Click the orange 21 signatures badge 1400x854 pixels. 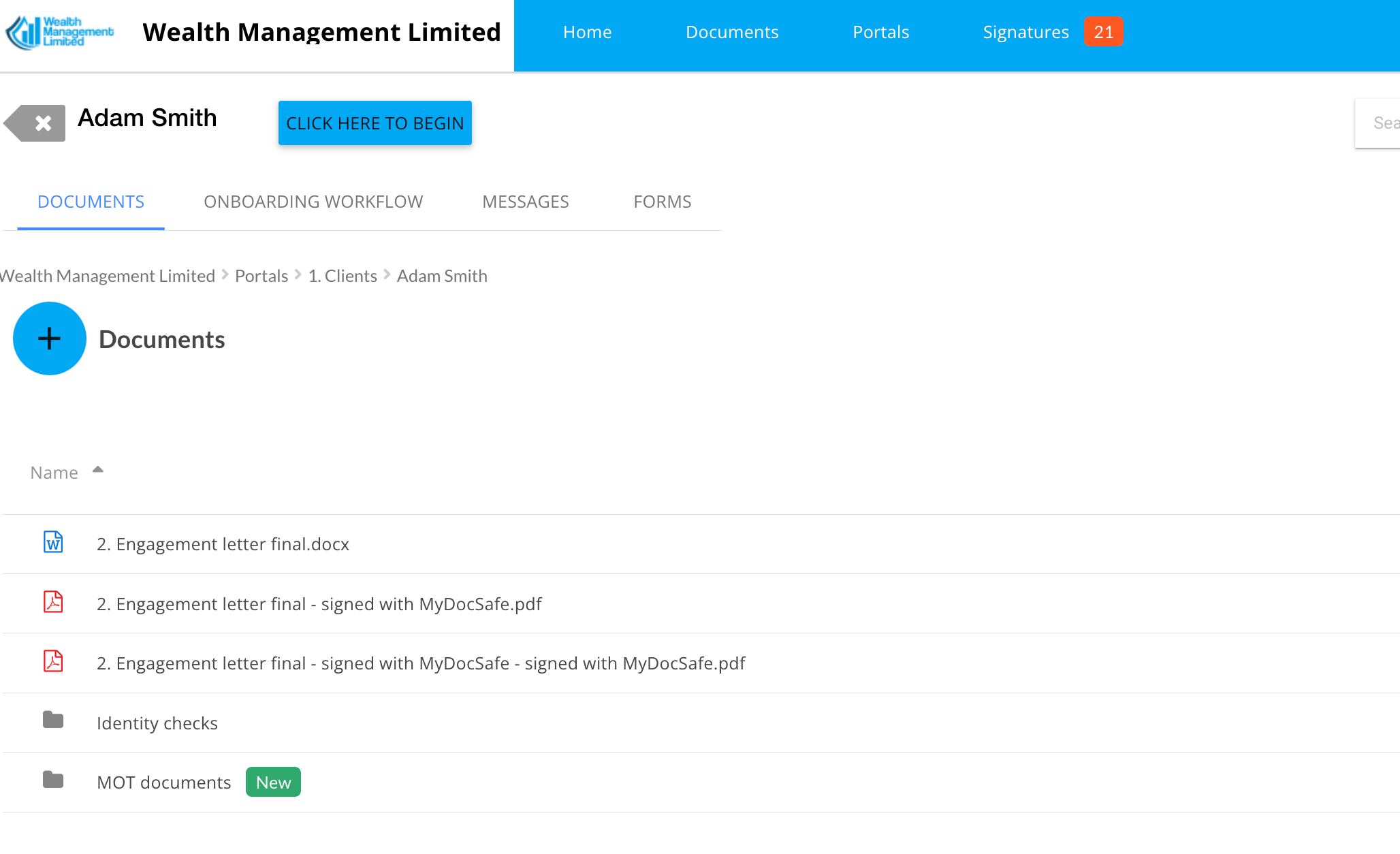click(1103, 32)
